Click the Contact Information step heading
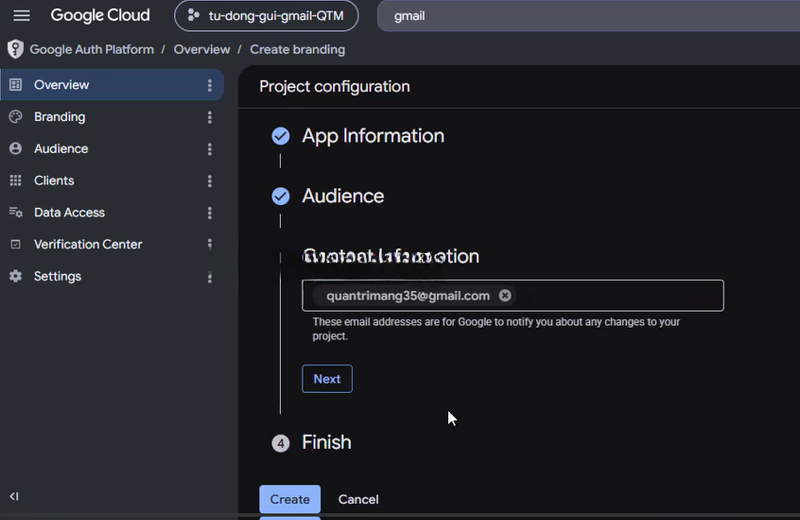800x520 pixels. (391, 256)
